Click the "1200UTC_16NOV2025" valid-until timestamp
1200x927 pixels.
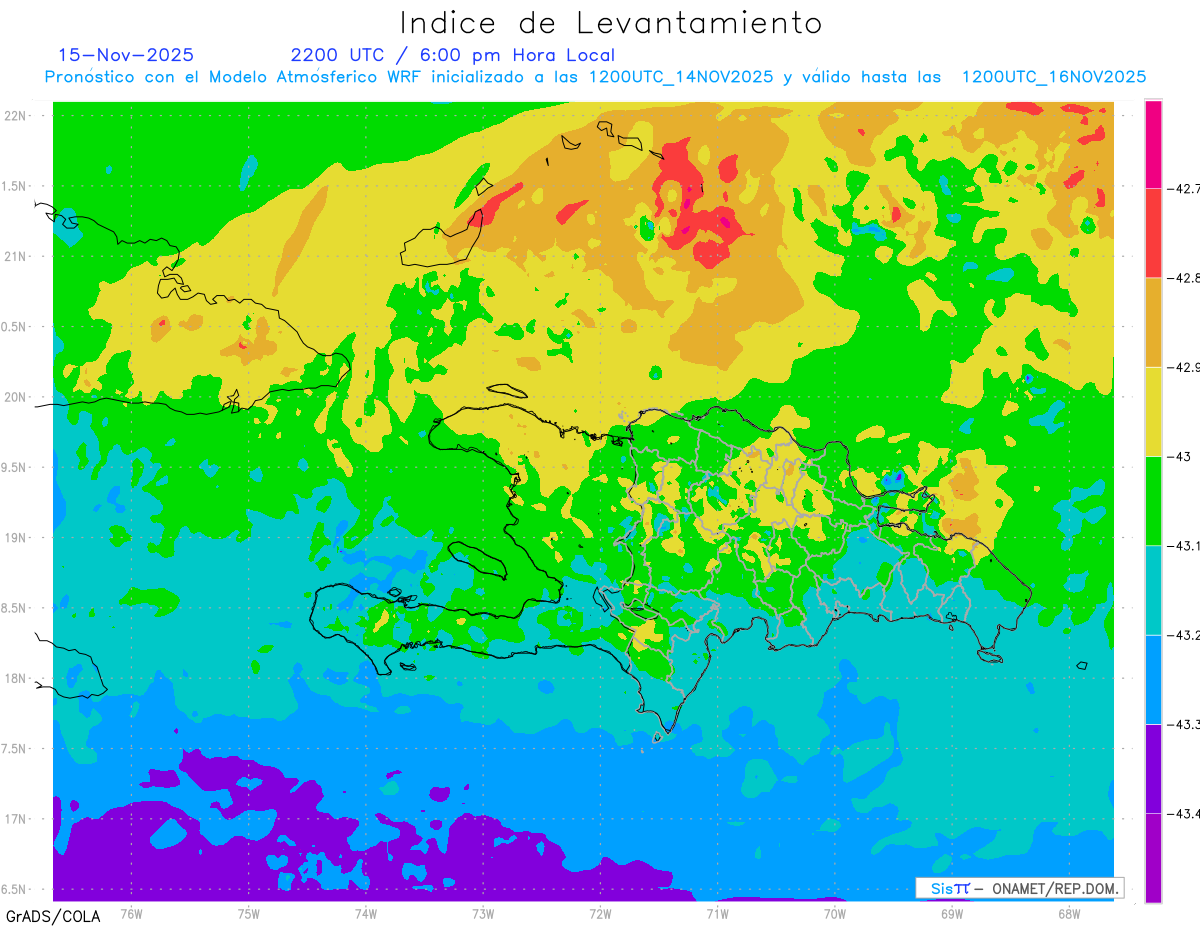1054,77
